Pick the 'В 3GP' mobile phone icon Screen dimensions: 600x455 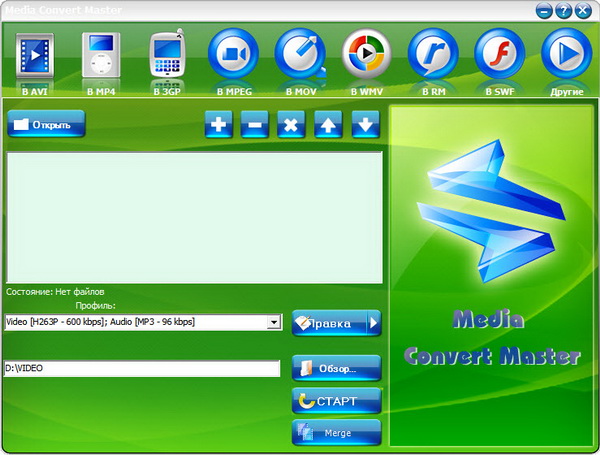167,54
